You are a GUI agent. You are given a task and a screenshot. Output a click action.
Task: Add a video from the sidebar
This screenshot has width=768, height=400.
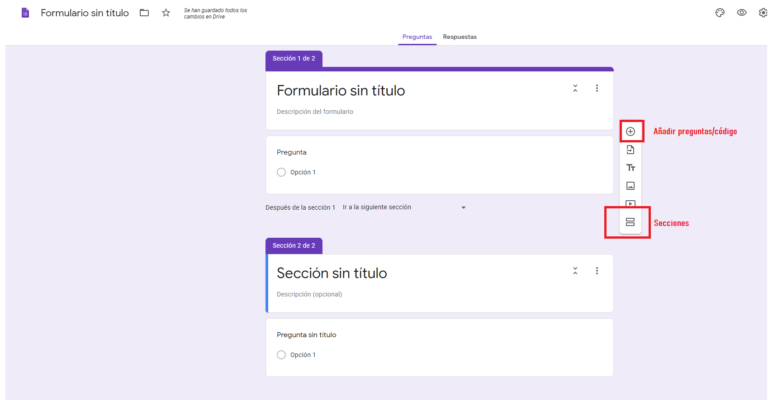click(630, 204)
